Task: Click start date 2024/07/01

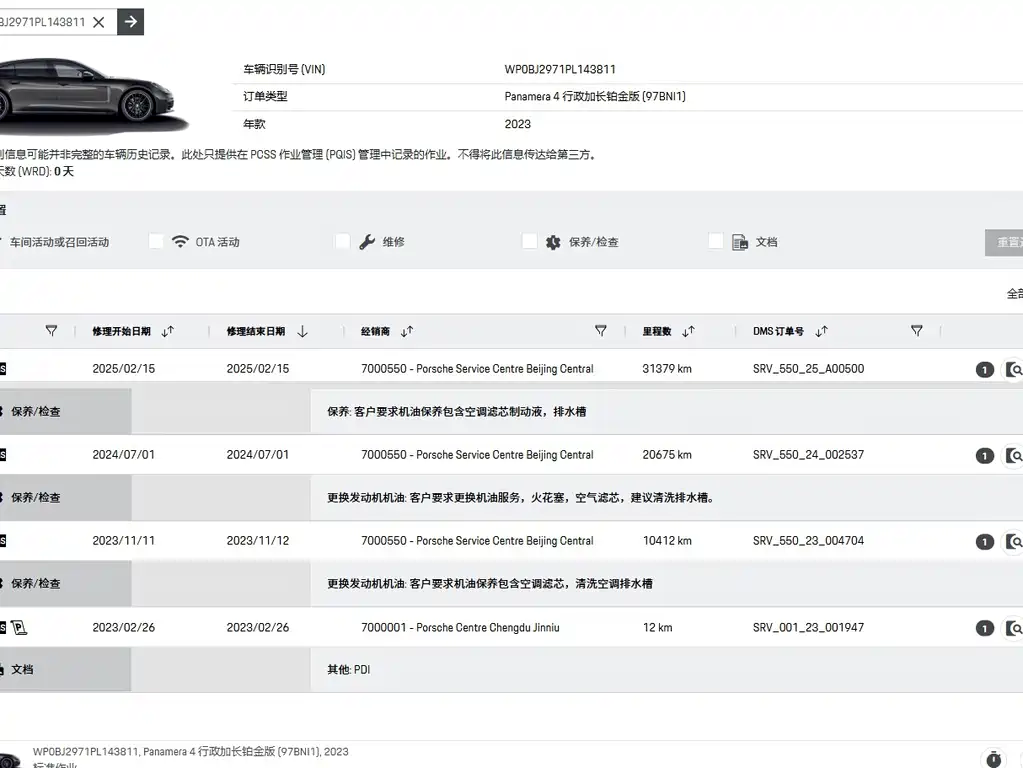Action: 123,455
